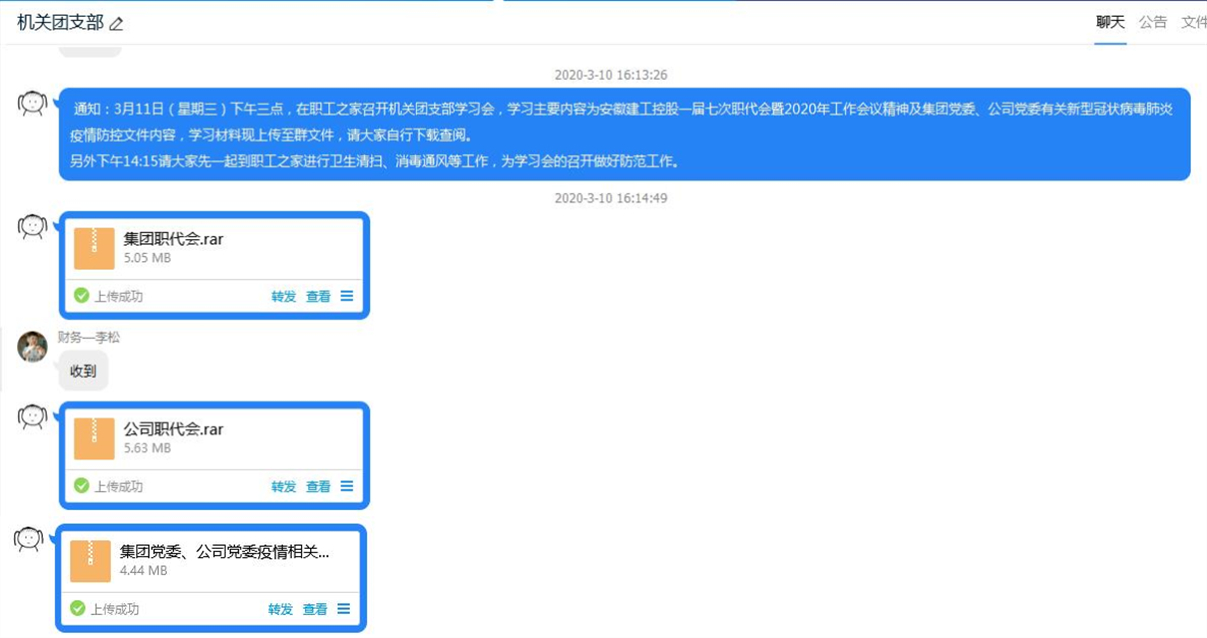The image size is (1207, 638).
Task: Forward 公司职代会.rar using 转发
Action: (284, 486)
